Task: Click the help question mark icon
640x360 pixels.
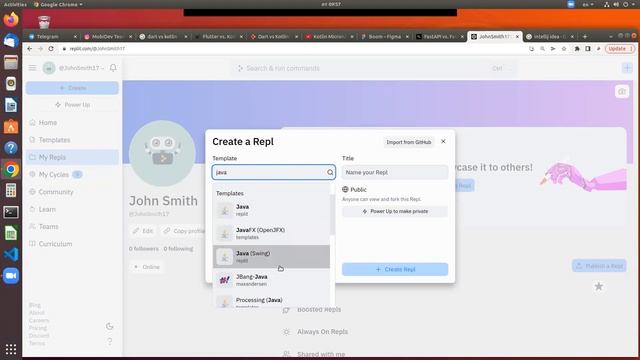Action: pos(109,342)
